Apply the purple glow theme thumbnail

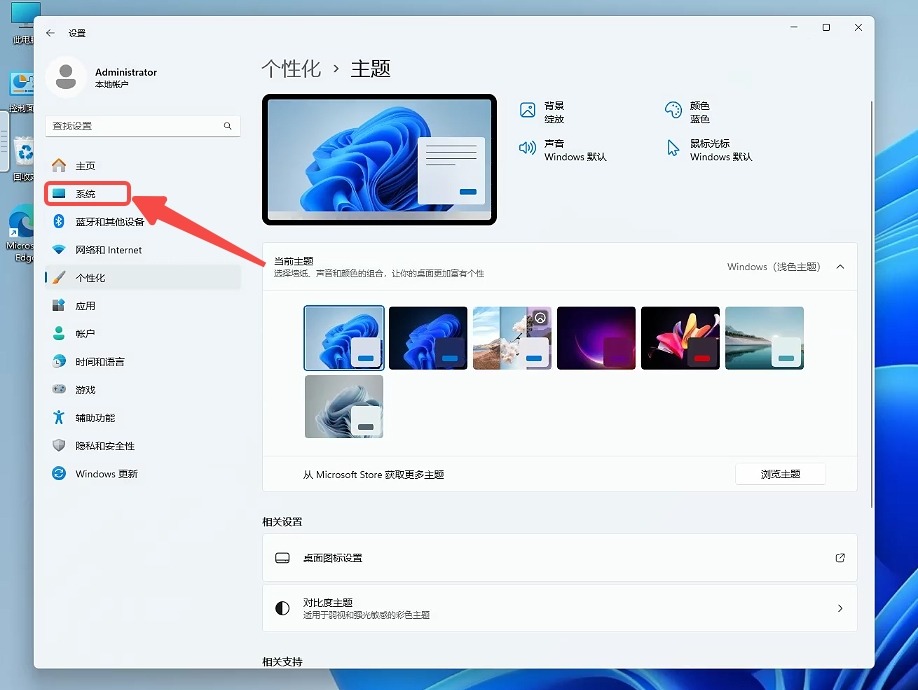click(596, 338)
